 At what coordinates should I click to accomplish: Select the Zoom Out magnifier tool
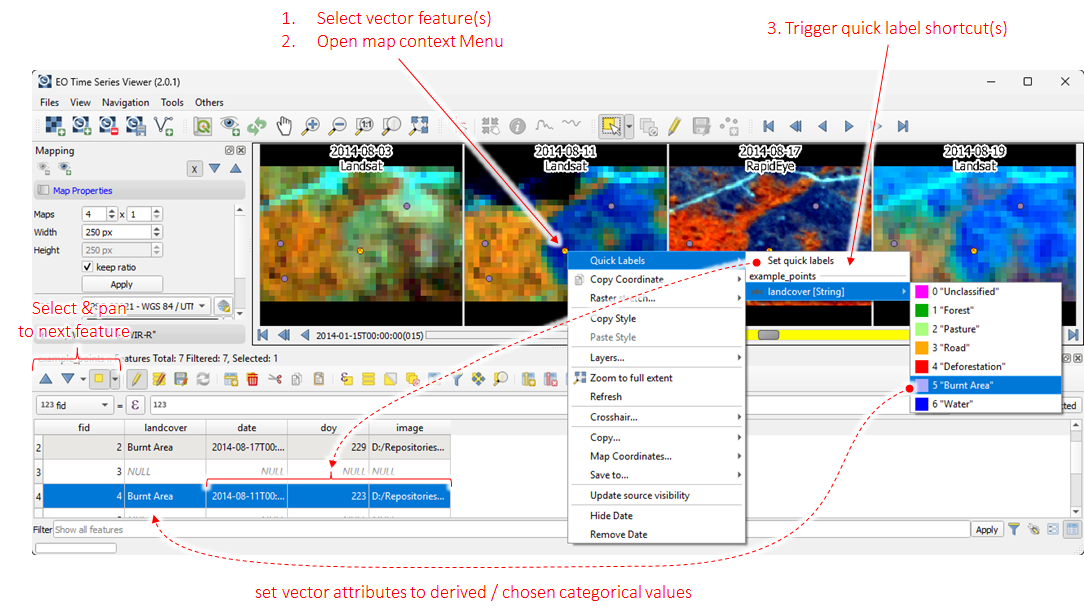pyautogui.click(x=337, y=126)
